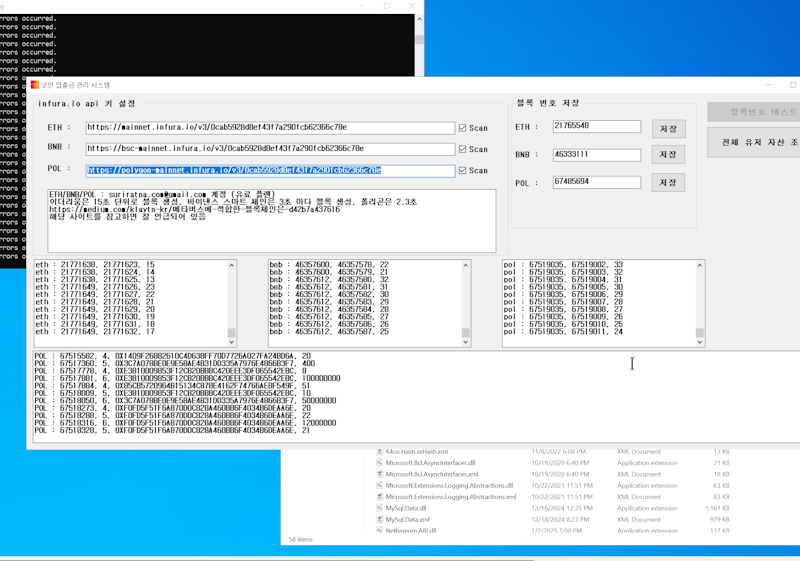Click the Microsoft.Extensions.Logging.Abstractions.xml file icon
The image size is (800, 561).
pos(380,497)
